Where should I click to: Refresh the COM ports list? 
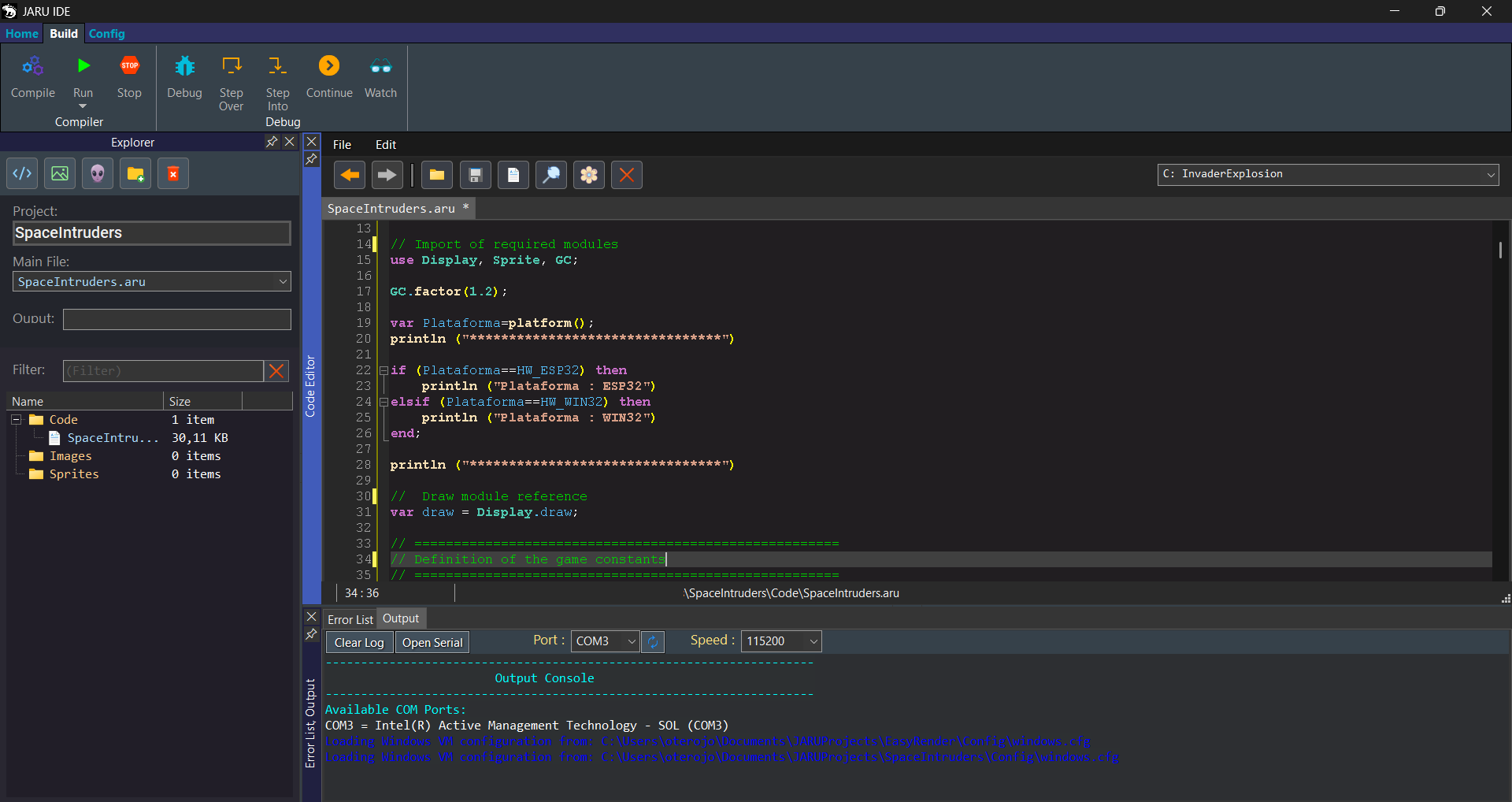tap(653, 642)
